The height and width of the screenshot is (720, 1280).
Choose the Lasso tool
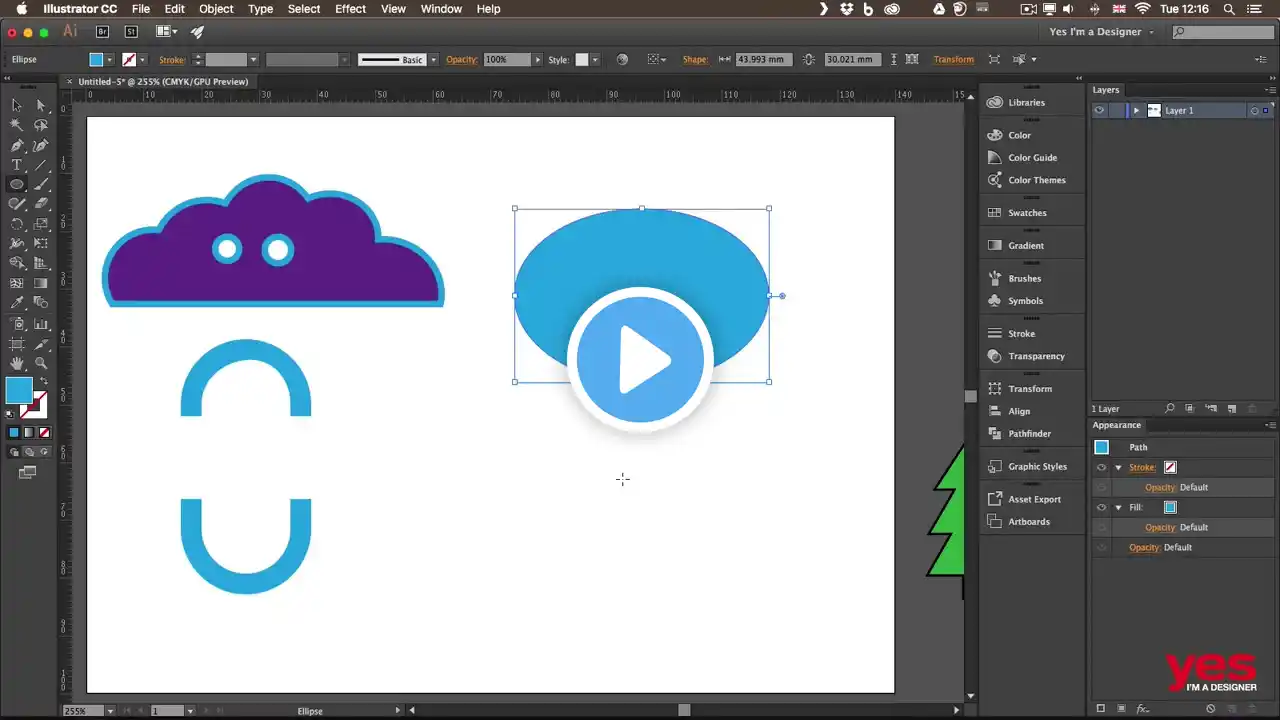41,125
